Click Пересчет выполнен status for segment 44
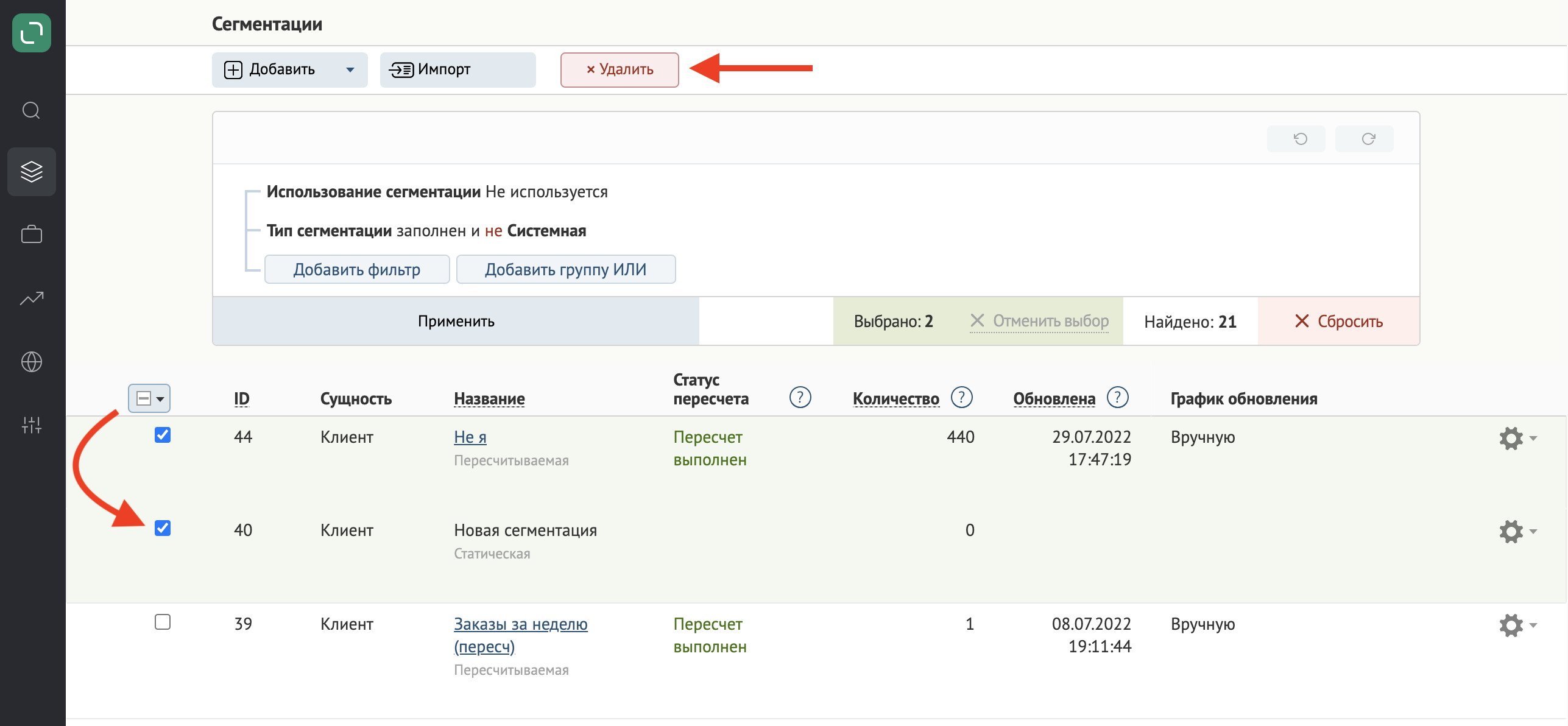This screenshot has height=726, width=1568. coord(710,448)
